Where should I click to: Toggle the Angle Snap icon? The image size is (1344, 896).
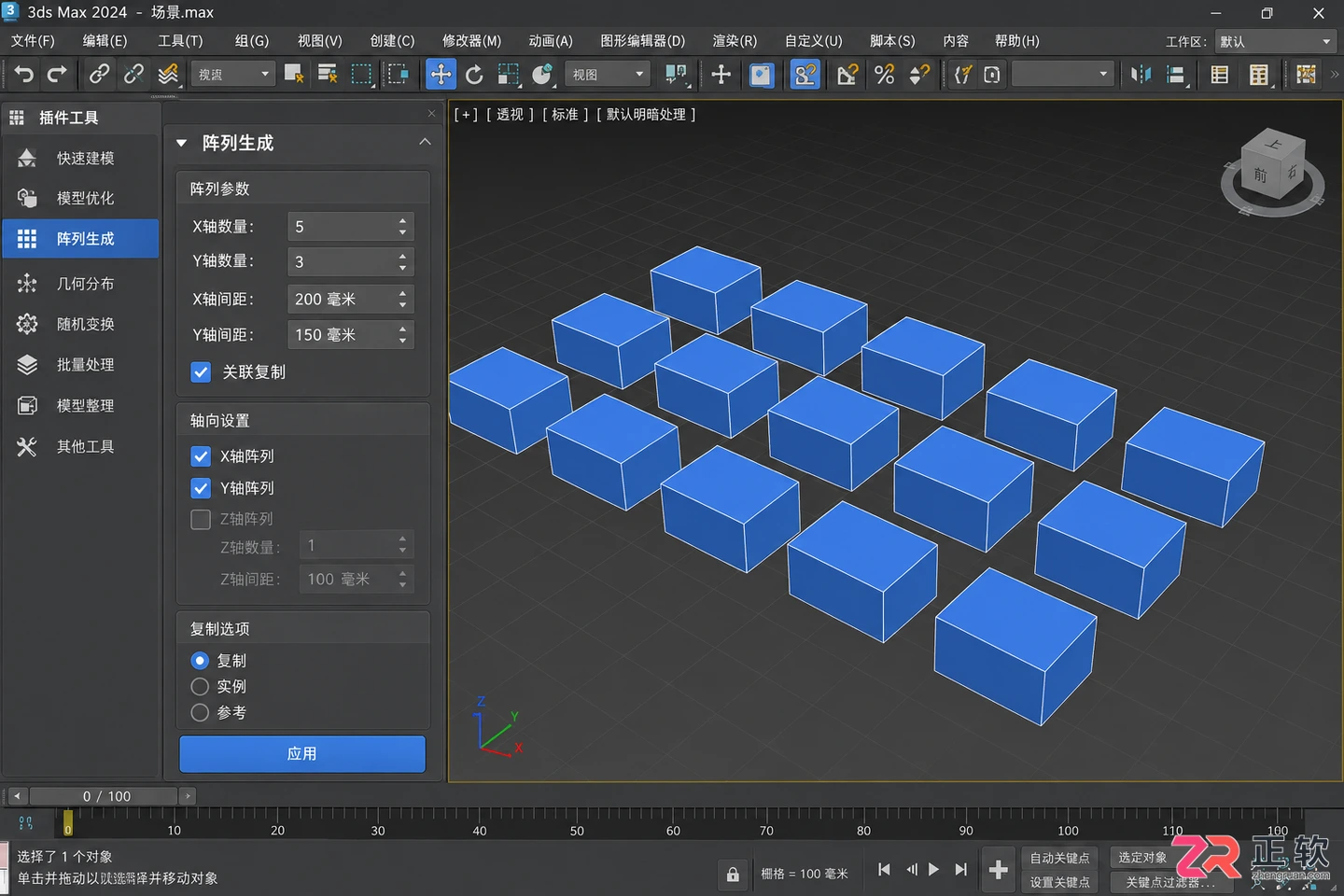847,74
